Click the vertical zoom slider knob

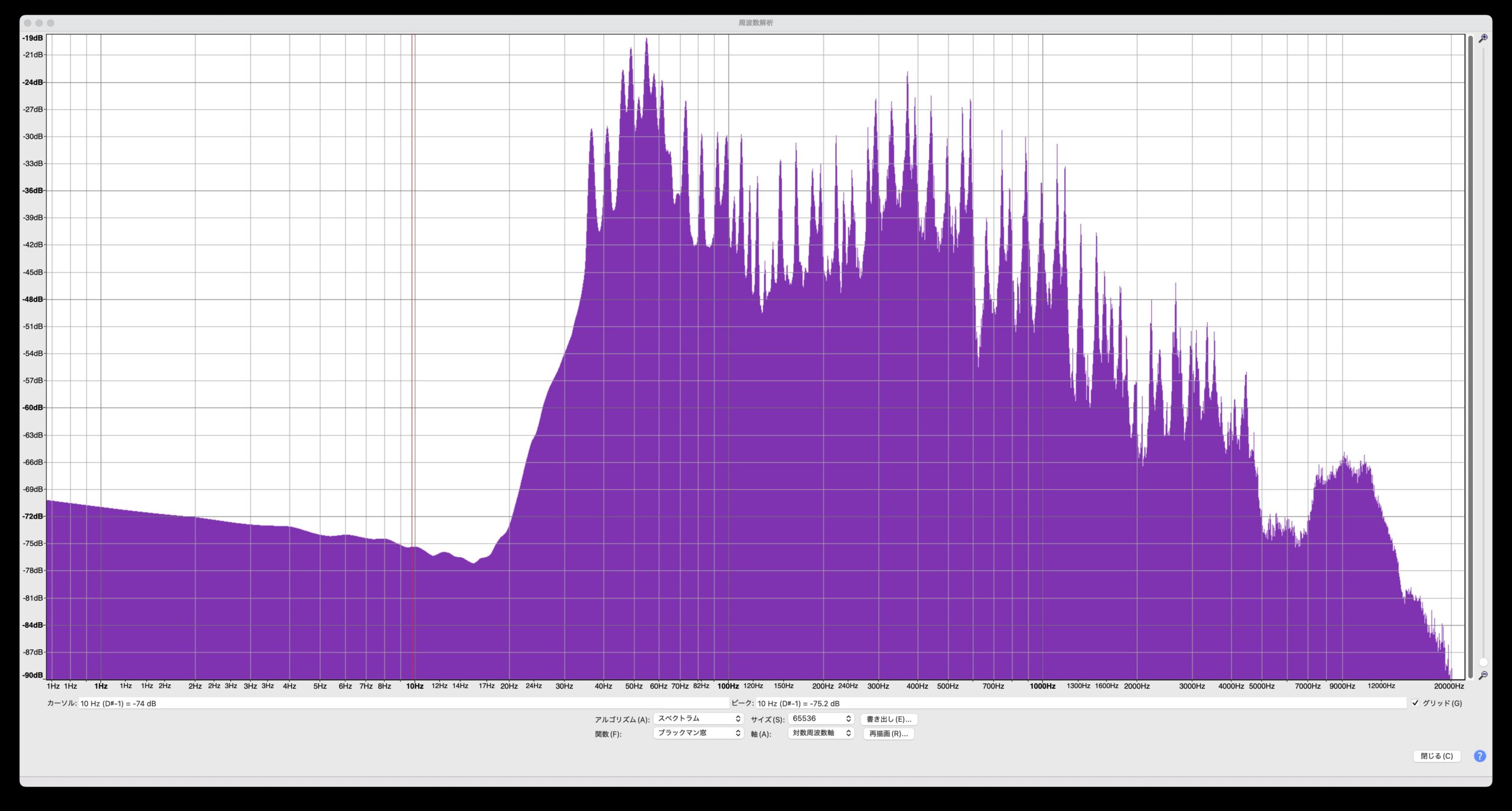coord(1483,662)
